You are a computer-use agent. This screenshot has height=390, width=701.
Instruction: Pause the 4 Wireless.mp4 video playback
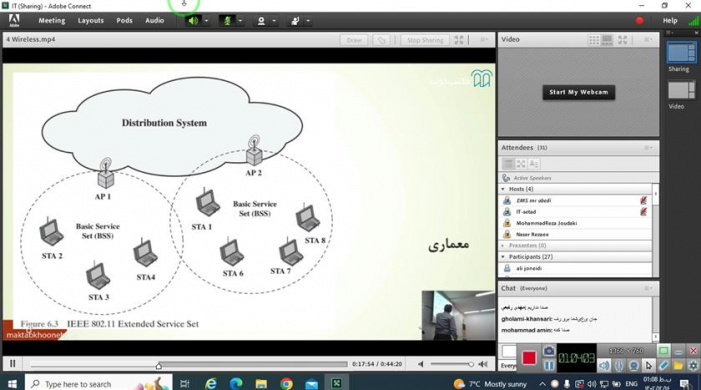point(13,364)
